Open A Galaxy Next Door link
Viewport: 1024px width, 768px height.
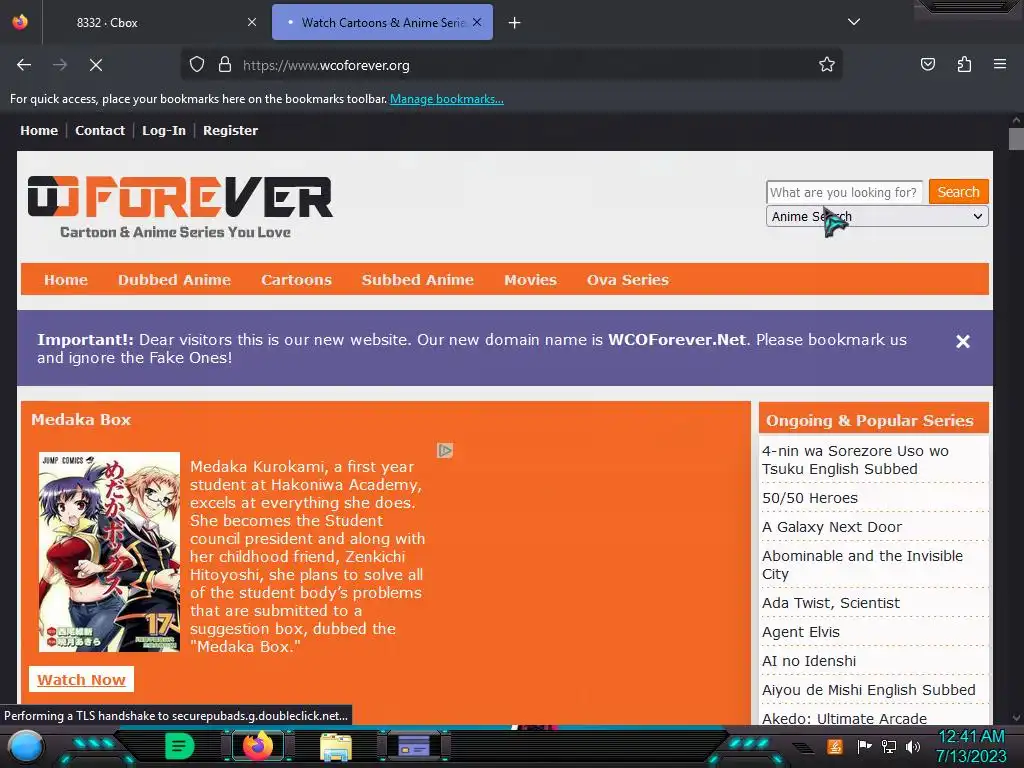point(832,527)
